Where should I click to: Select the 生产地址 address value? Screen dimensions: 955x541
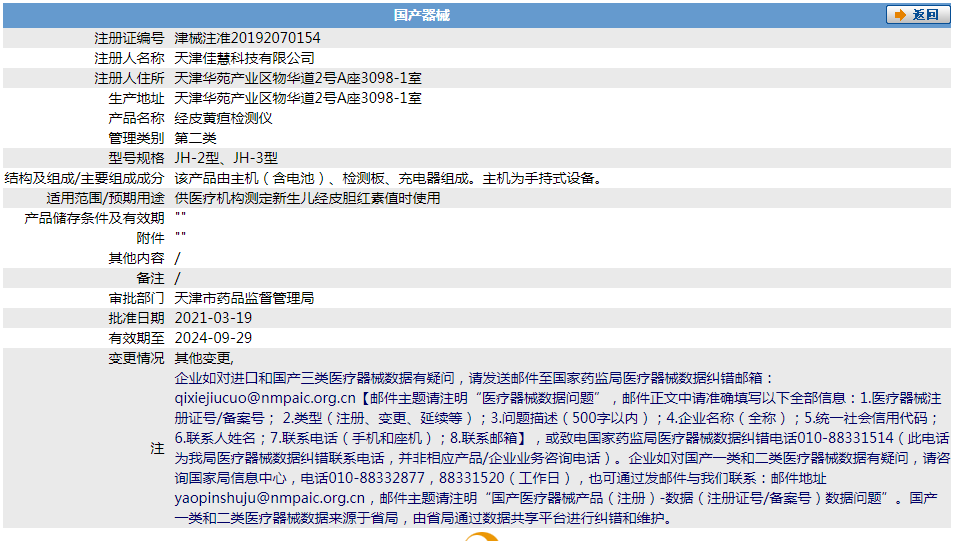pyautogui.click(x=298, y=98)
